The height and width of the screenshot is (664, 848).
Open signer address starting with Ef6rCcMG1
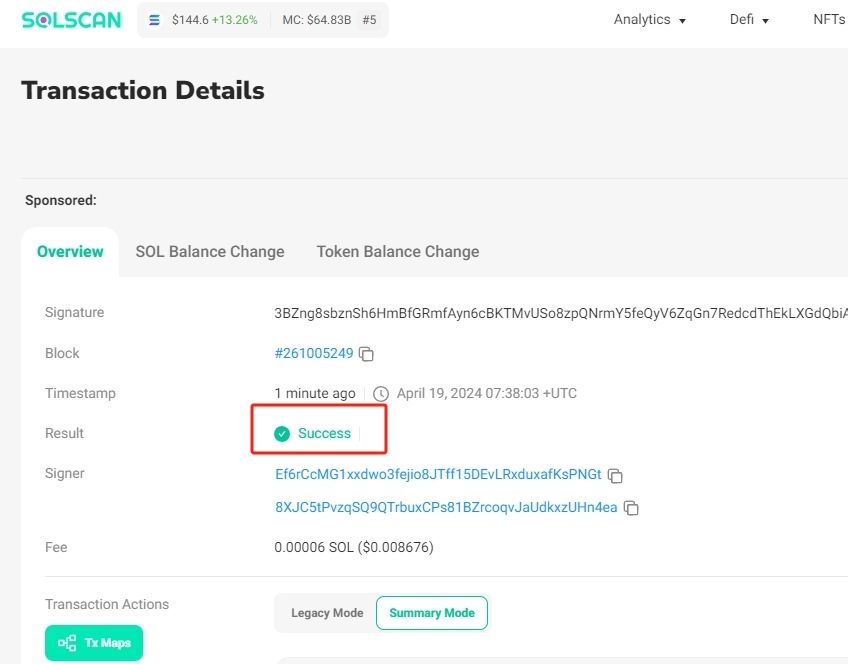(x=438, y=475)
